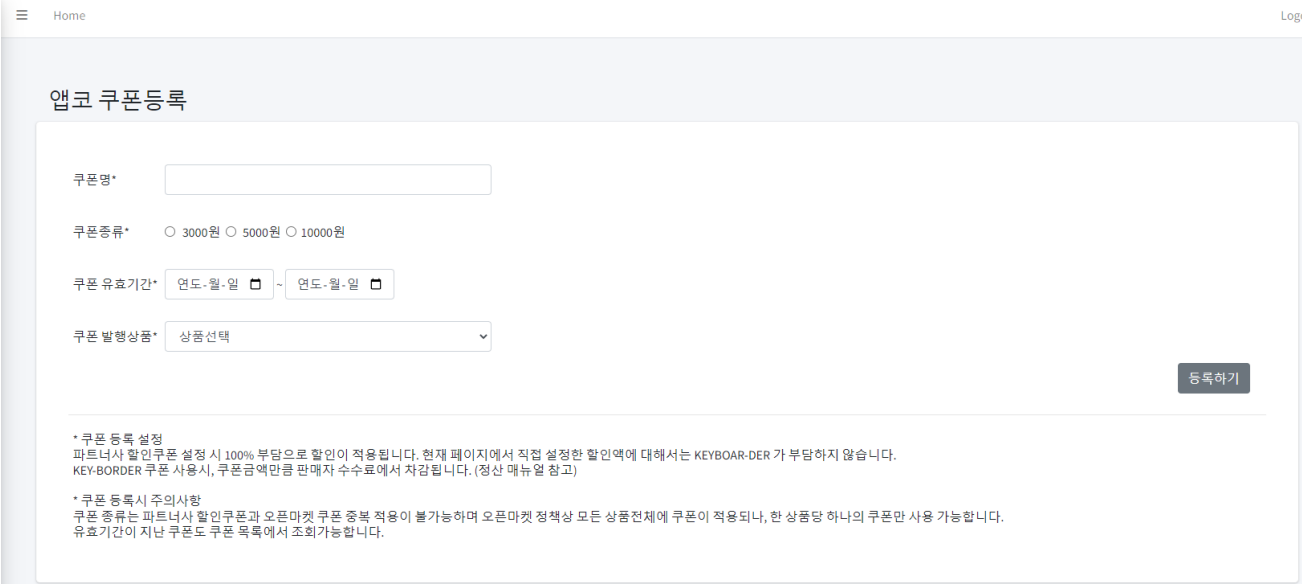Click the Logout link at top right
1302x584 pixels.
[x=1293, y=14]
